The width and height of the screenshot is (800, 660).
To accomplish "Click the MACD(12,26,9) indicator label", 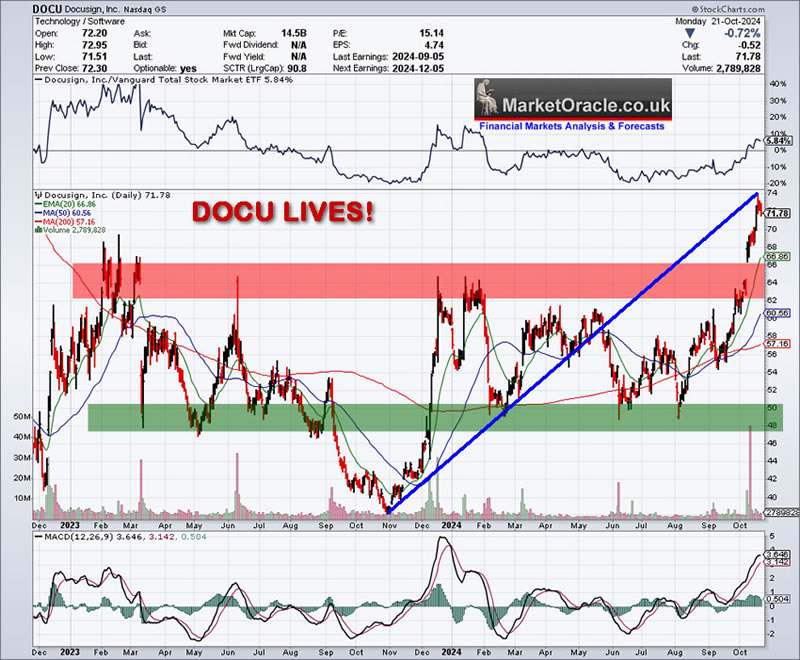I will pos(79,537).
